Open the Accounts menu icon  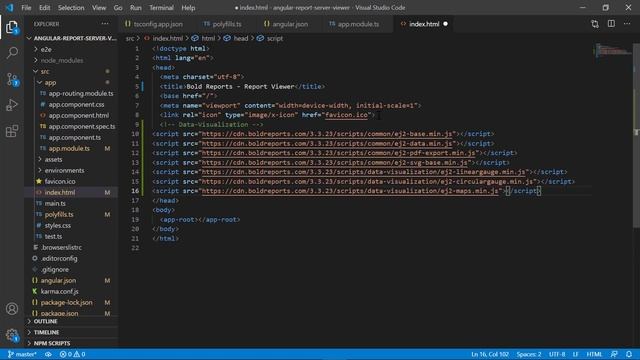[12, 309]
